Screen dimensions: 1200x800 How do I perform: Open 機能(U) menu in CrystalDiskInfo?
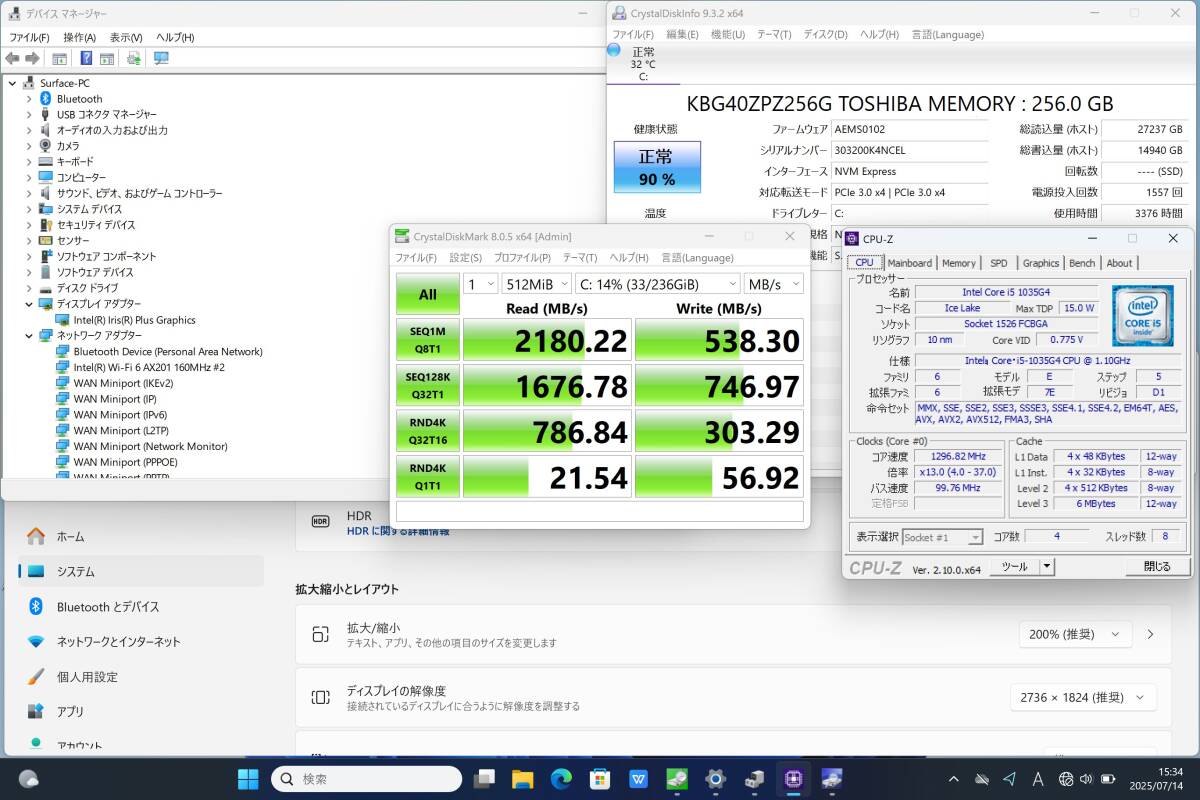pyautogui.click(x=727, y=34)
